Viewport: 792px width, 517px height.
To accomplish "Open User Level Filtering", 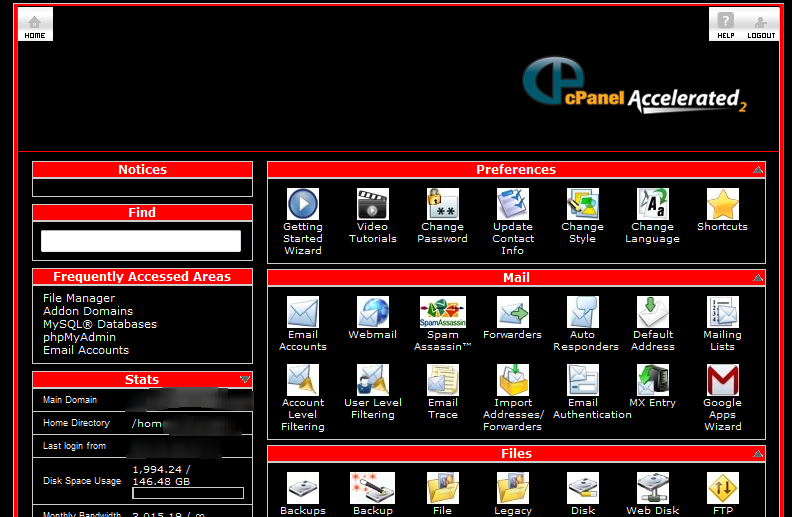I will [x=372, y=380].
